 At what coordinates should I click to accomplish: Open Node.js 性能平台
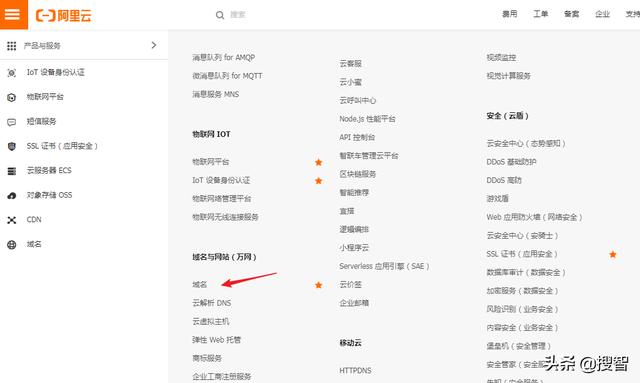pyautogui.click(x=367, y=119)
